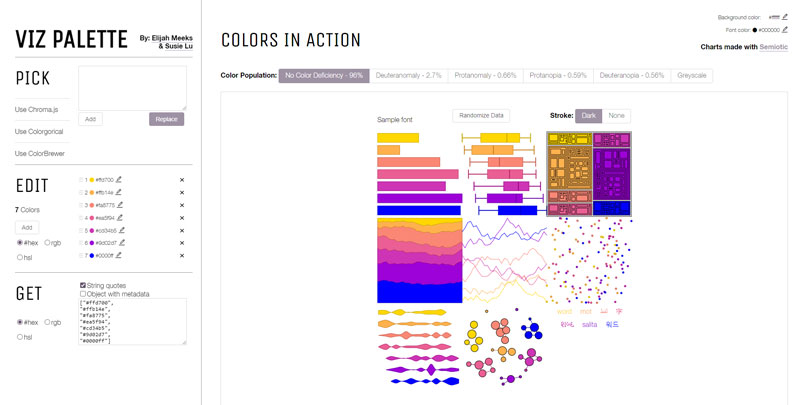Click the pink swatch of color 4
This screenshot has height=405, width=800.
tap(92, 218)
